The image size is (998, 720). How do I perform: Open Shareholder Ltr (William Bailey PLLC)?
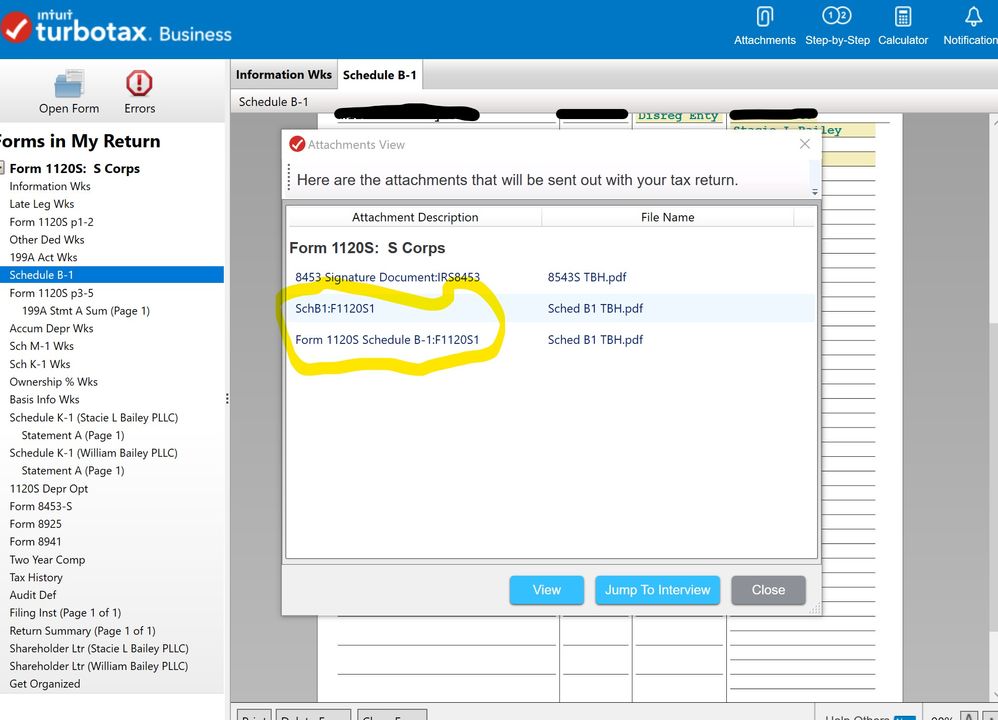[x=99, y=666]
